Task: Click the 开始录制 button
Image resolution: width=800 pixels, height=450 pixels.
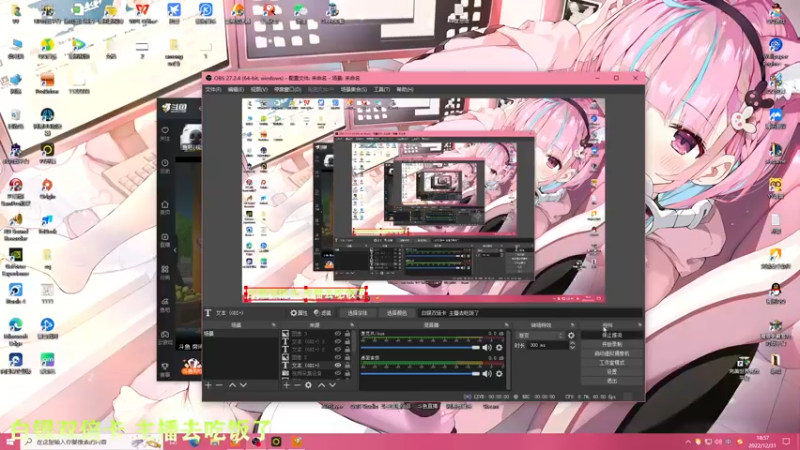Action: tap(612, 344)
